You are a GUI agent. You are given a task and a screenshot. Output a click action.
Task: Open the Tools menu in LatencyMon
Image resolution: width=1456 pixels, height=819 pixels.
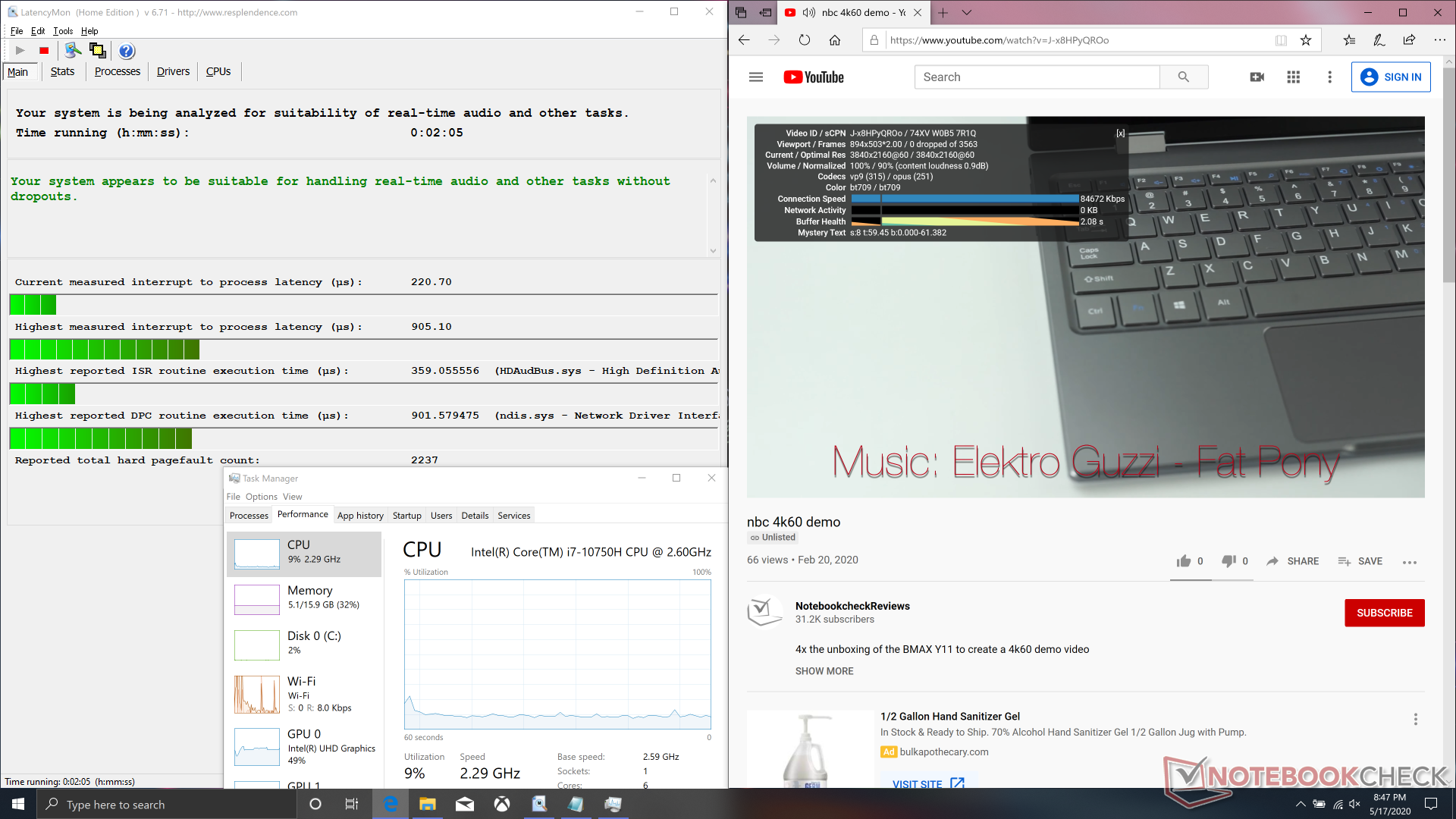[x=63, y=31]
